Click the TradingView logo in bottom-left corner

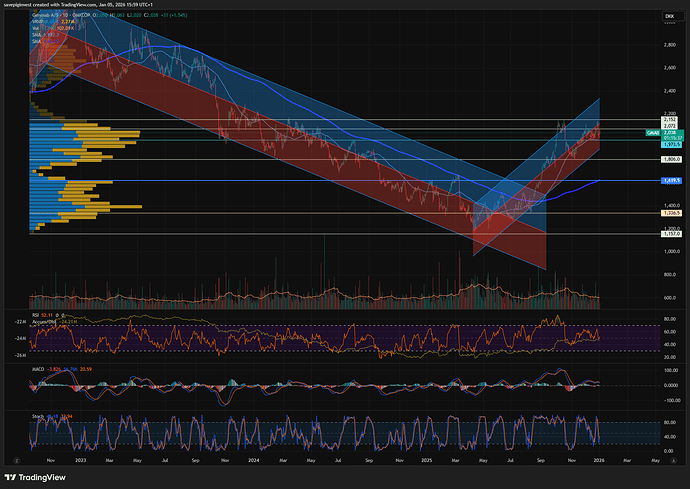[x=36, y=476]
